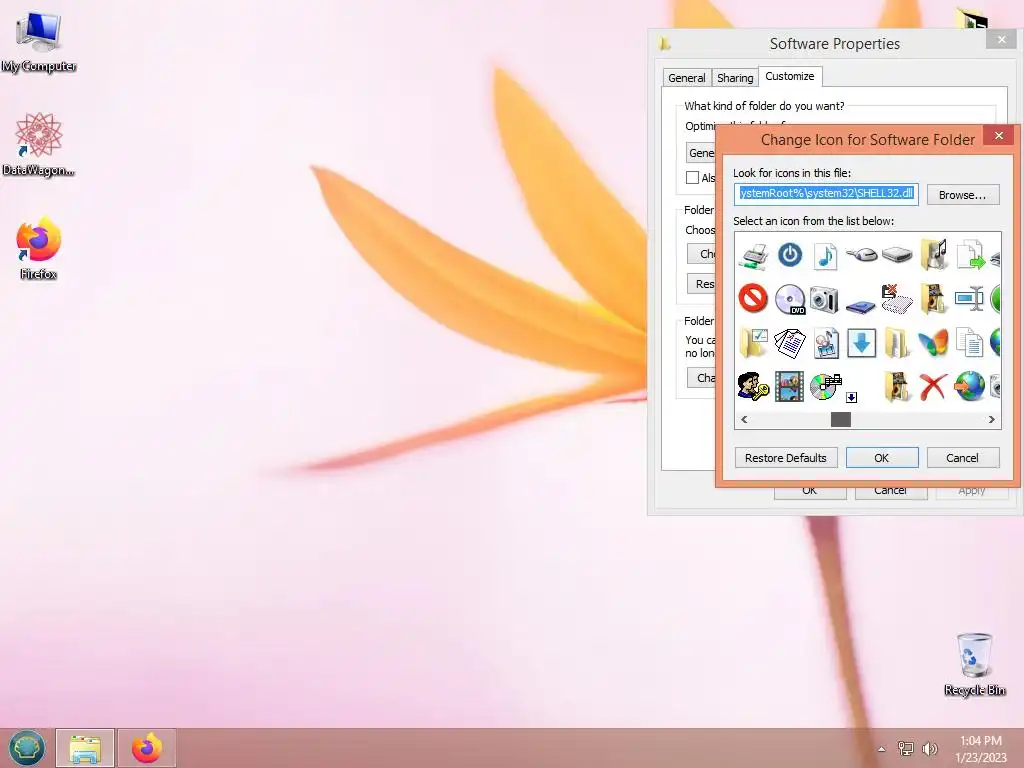Open Firefox from the taskbar
The height and width of the screenshot is (768, 1024).
[147, 748]
